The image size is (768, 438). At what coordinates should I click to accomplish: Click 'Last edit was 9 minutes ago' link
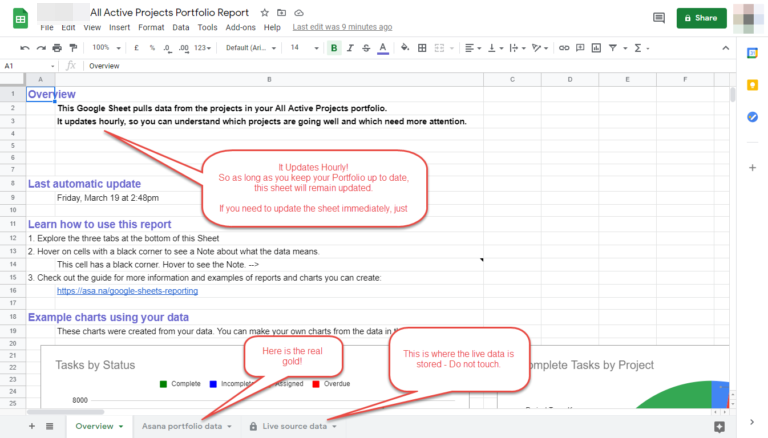coord(342,27)
